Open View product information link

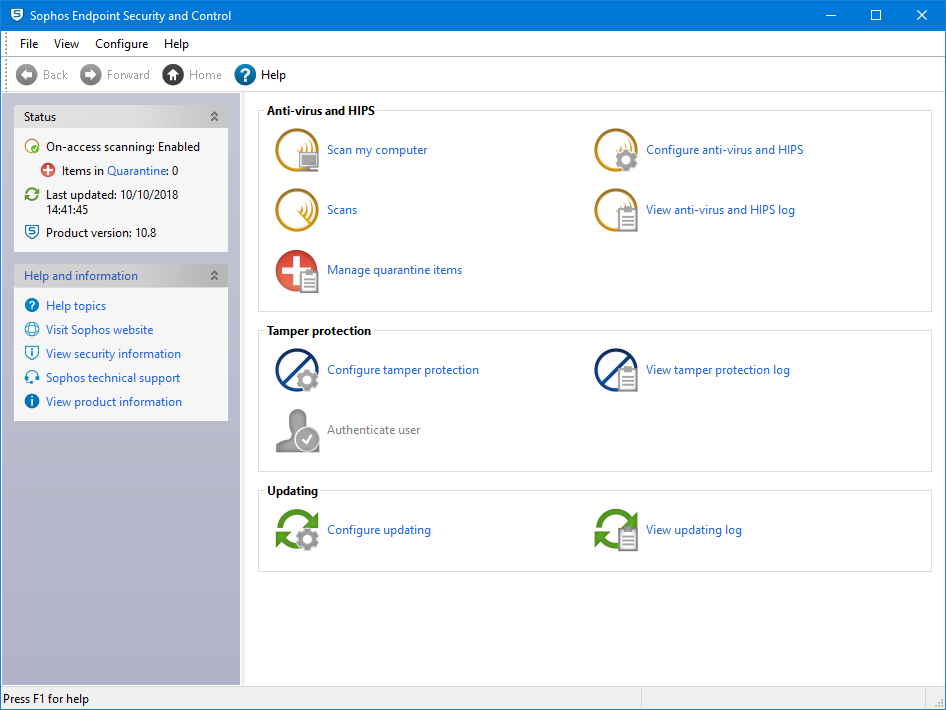[114, 402]
